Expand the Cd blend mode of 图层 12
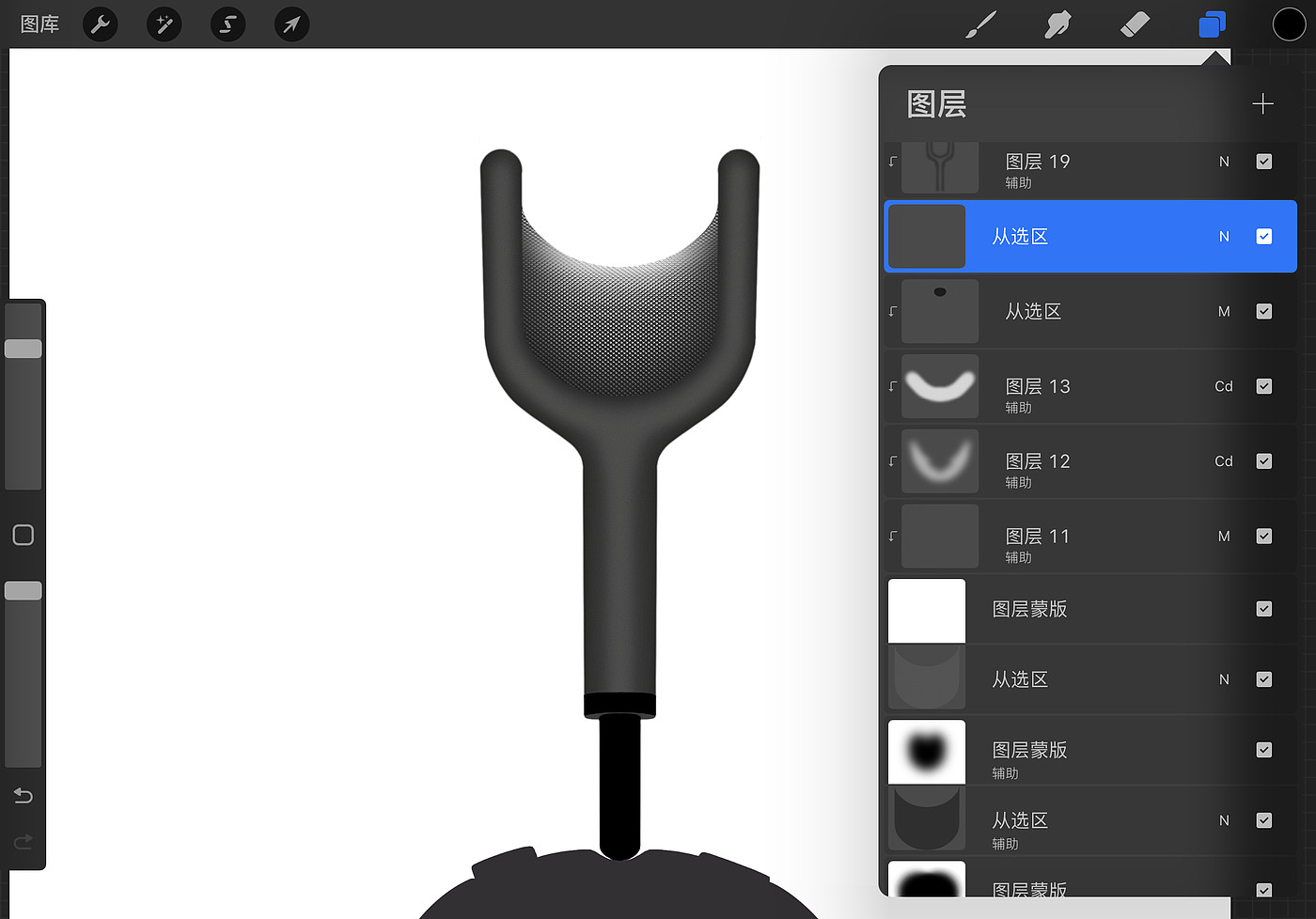The width and height of the screenshot is (1316, 919). [x=1224, y=461]
